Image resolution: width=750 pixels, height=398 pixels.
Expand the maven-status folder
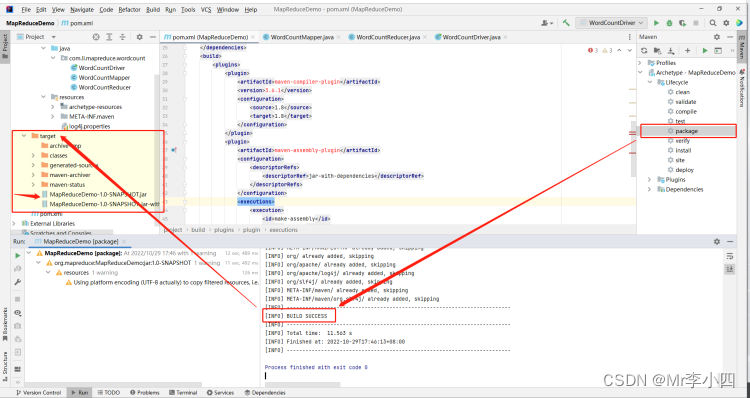coord(33,185)
